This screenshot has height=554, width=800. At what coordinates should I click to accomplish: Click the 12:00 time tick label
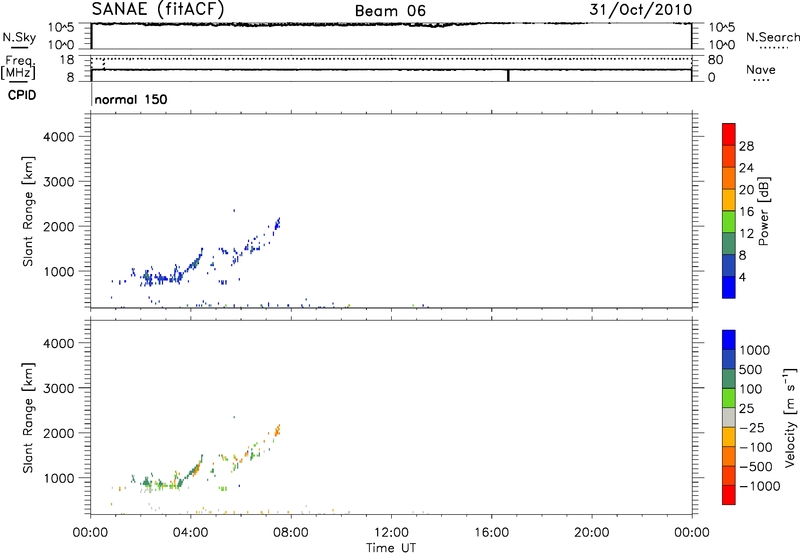coord(391,533)
